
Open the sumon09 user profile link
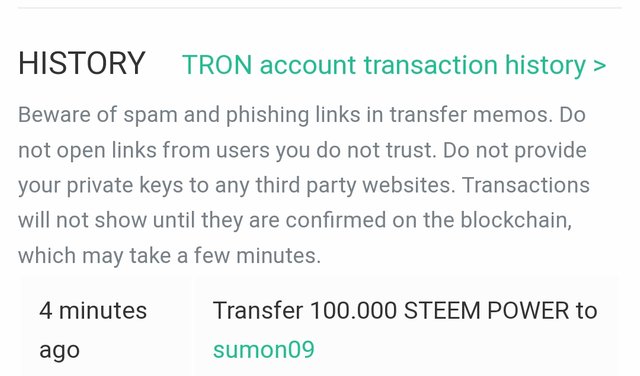tap(264, 350)
